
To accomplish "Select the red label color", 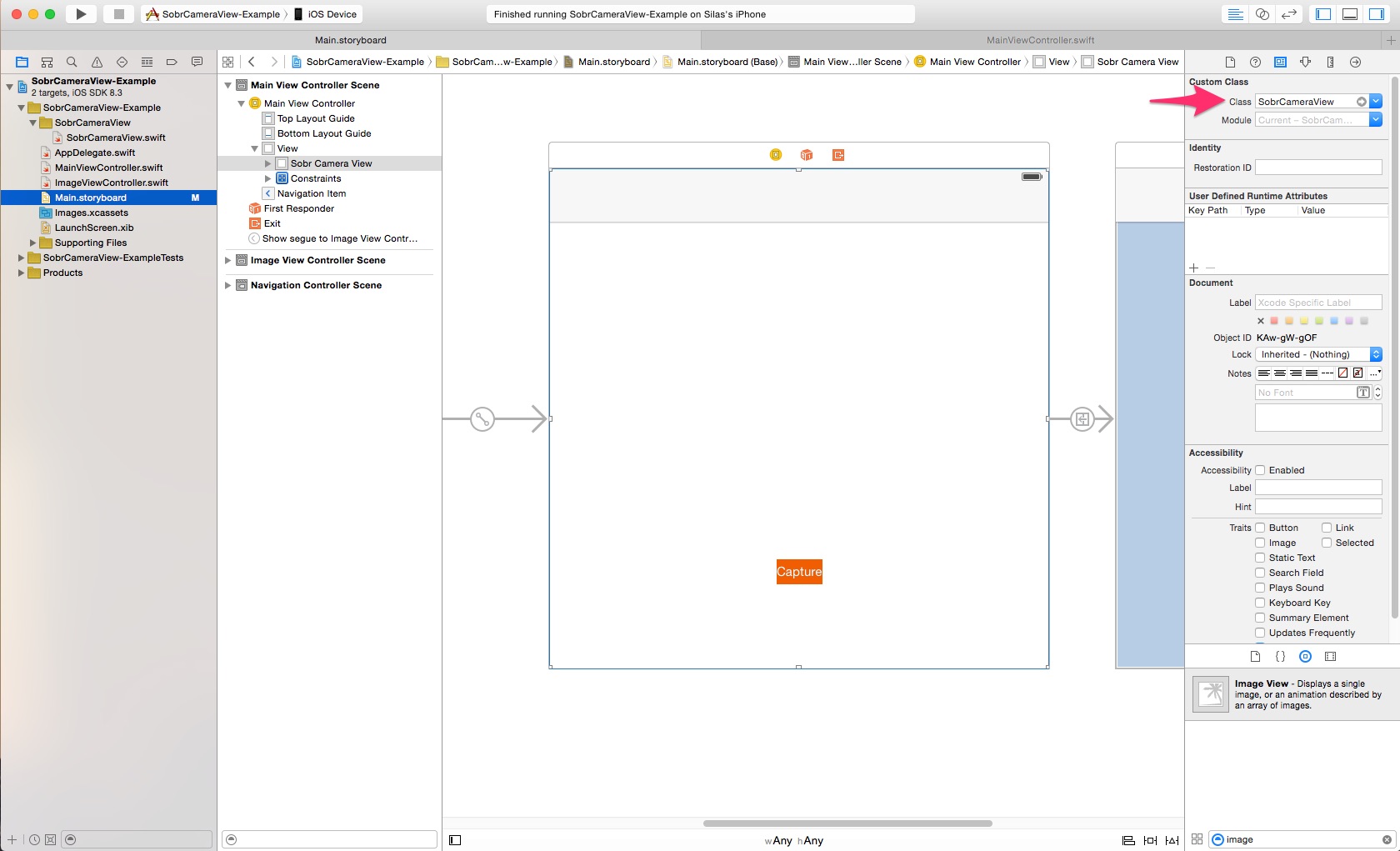I will click(x=1274, y=321).
